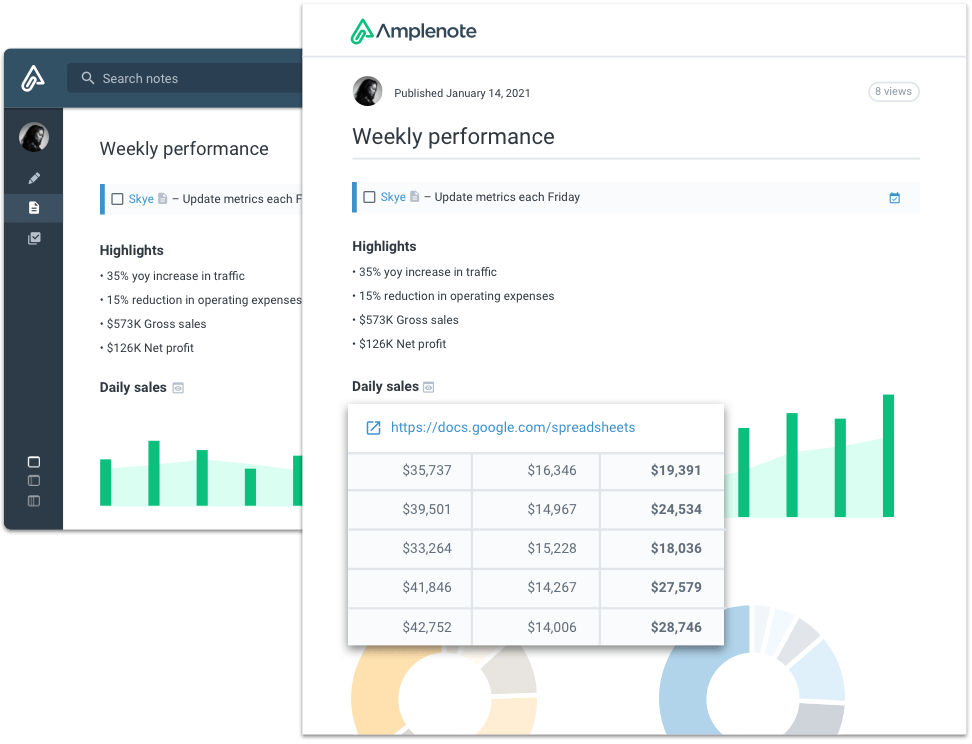Toggle the eye icon next to Daily sales in published note
Viewport: 972px width, 744px height.
tap(429, 387)
